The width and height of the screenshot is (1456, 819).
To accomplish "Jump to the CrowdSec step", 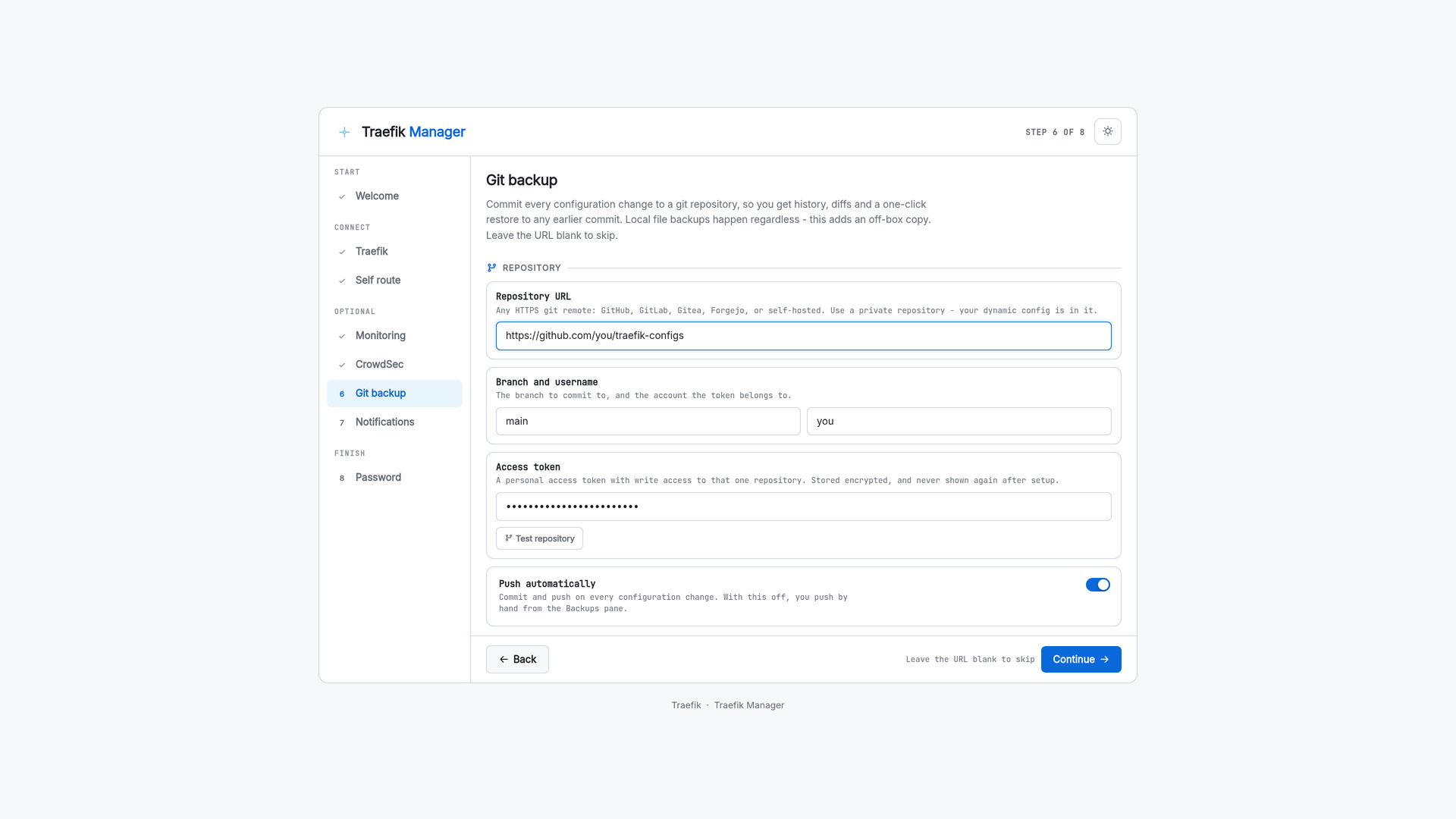I will pyautogui.click(x=394, y=365).
